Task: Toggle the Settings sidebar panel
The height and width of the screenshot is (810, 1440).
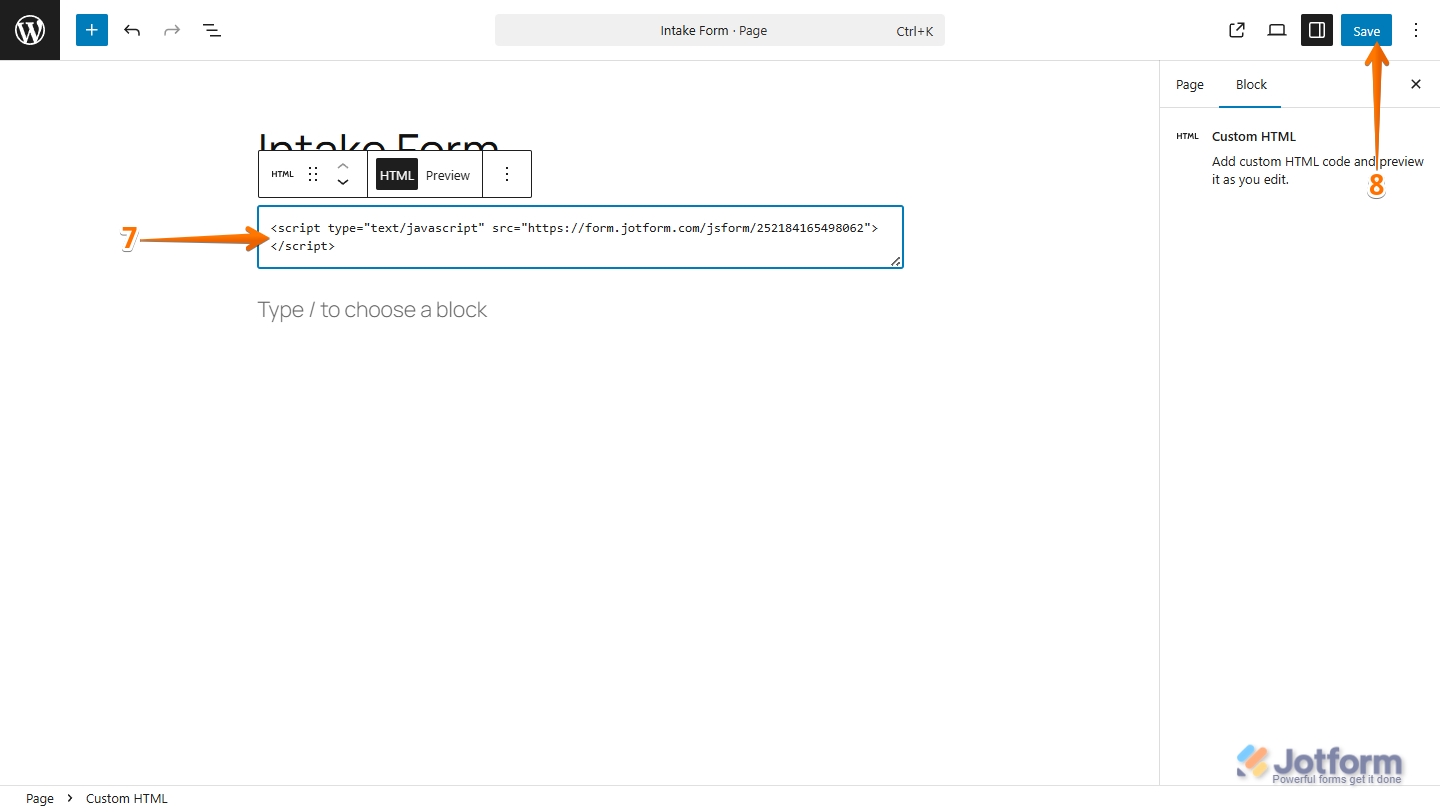Action: tap(1317, 30)
